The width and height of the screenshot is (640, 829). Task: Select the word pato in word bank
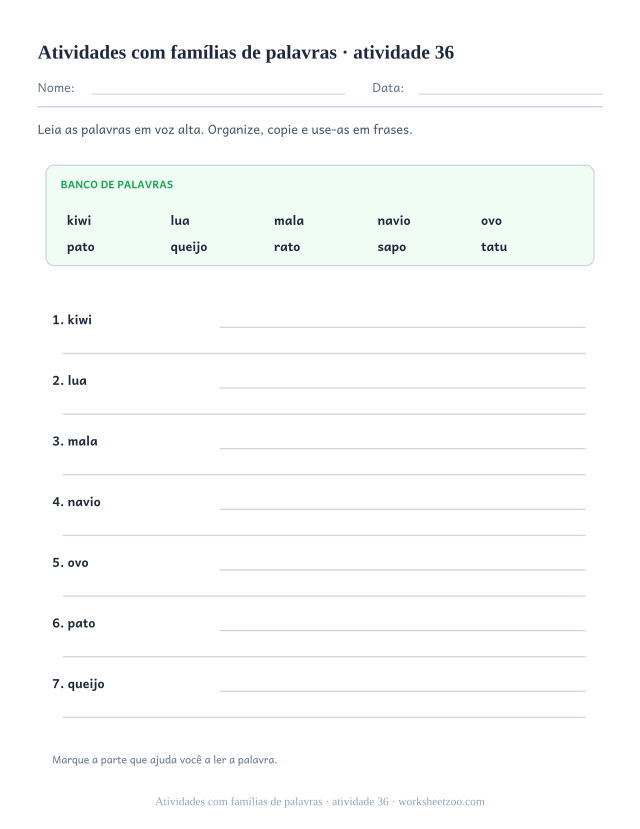[x=81, y=247]
